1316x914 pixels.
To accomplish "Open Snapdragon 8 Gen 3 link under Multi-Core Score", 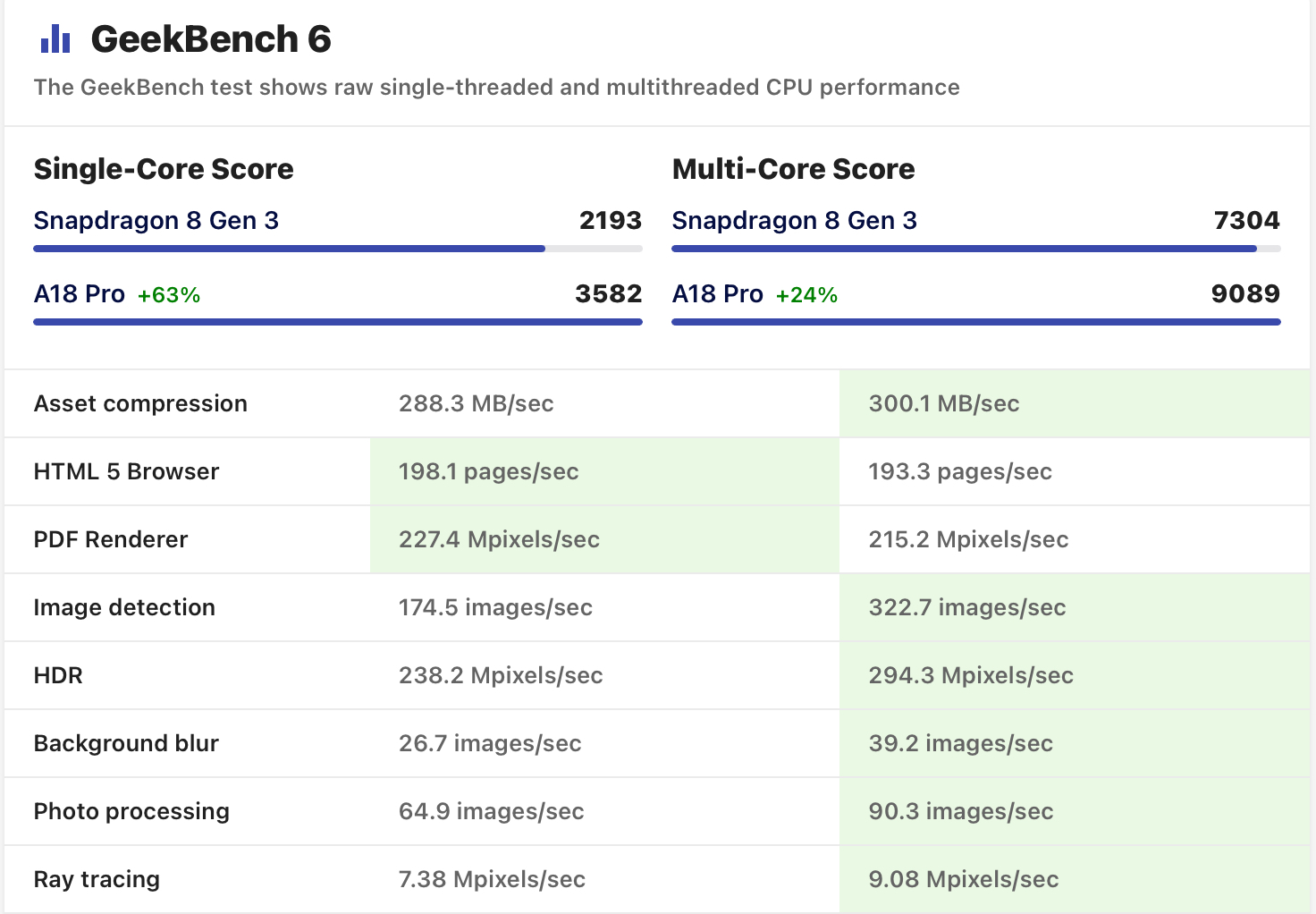I will point(795,221).
